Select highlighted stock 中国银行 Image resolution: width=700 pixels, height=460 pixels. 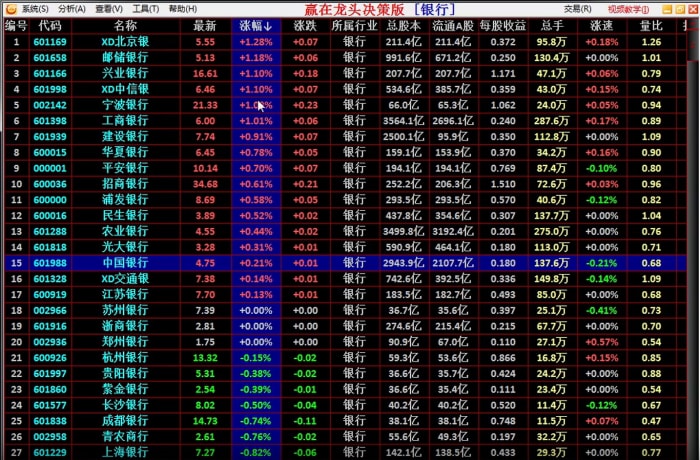125,263
